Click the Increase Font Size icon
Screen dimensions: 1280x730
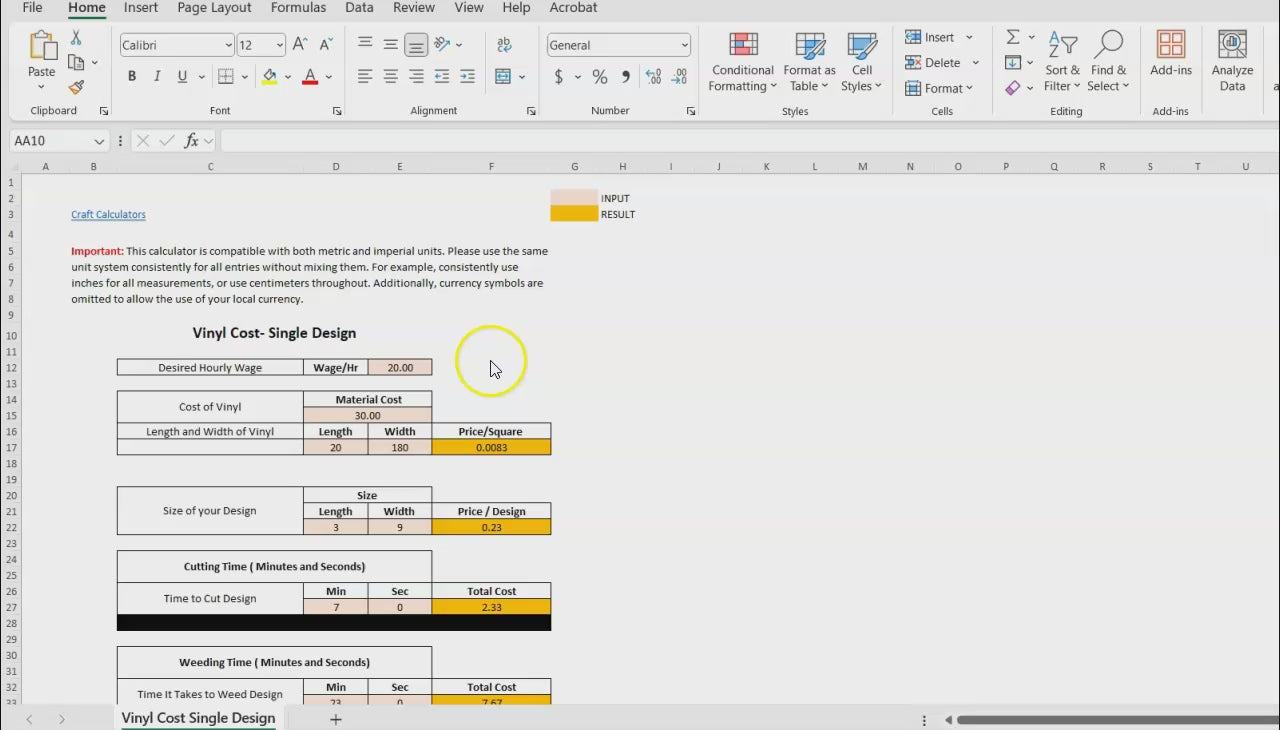[x=300, y=45]
